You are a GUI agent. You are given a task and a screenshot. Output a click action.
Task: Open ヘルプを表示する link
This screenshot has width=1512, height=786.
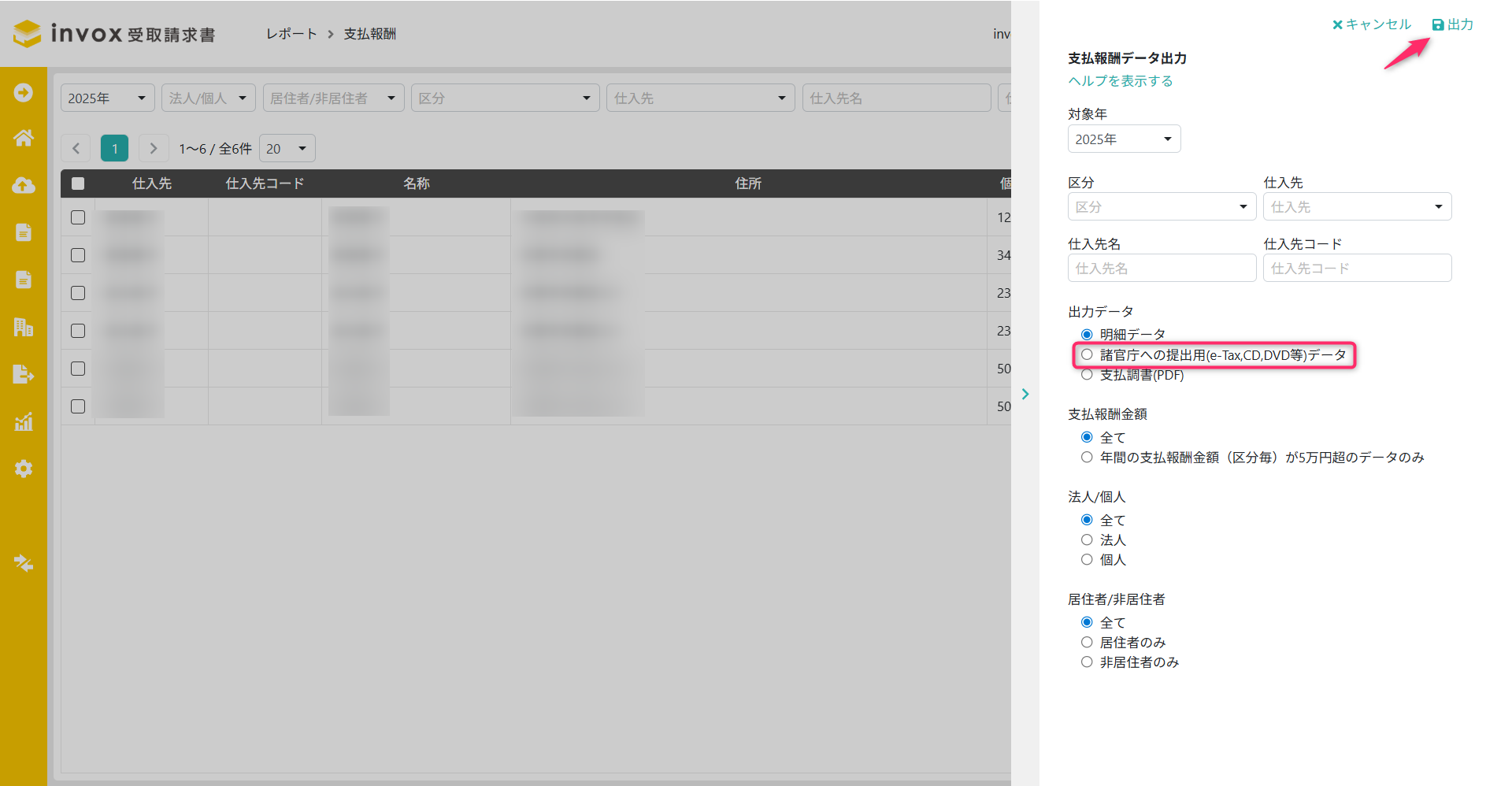[1120, 81]
